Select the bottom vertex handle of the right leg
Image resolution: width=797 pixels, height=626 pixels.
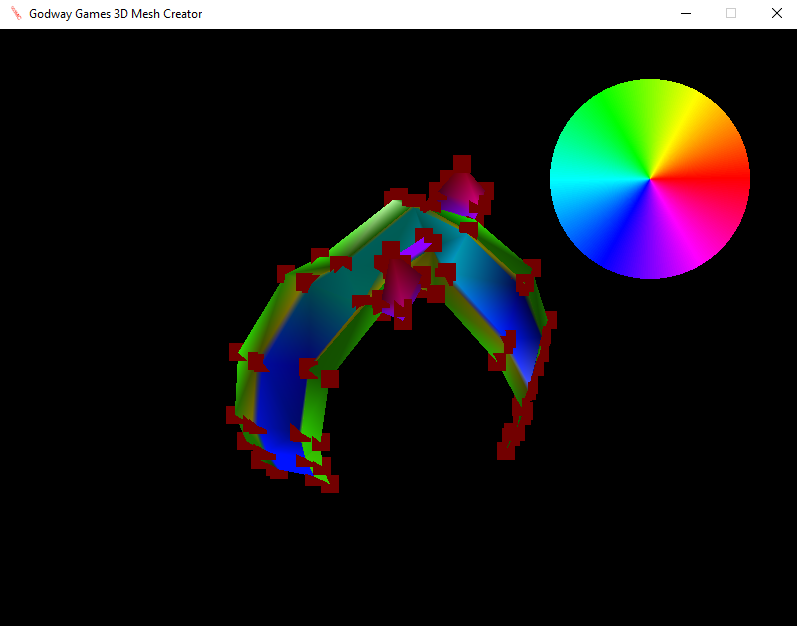click(x=506, y=451)
